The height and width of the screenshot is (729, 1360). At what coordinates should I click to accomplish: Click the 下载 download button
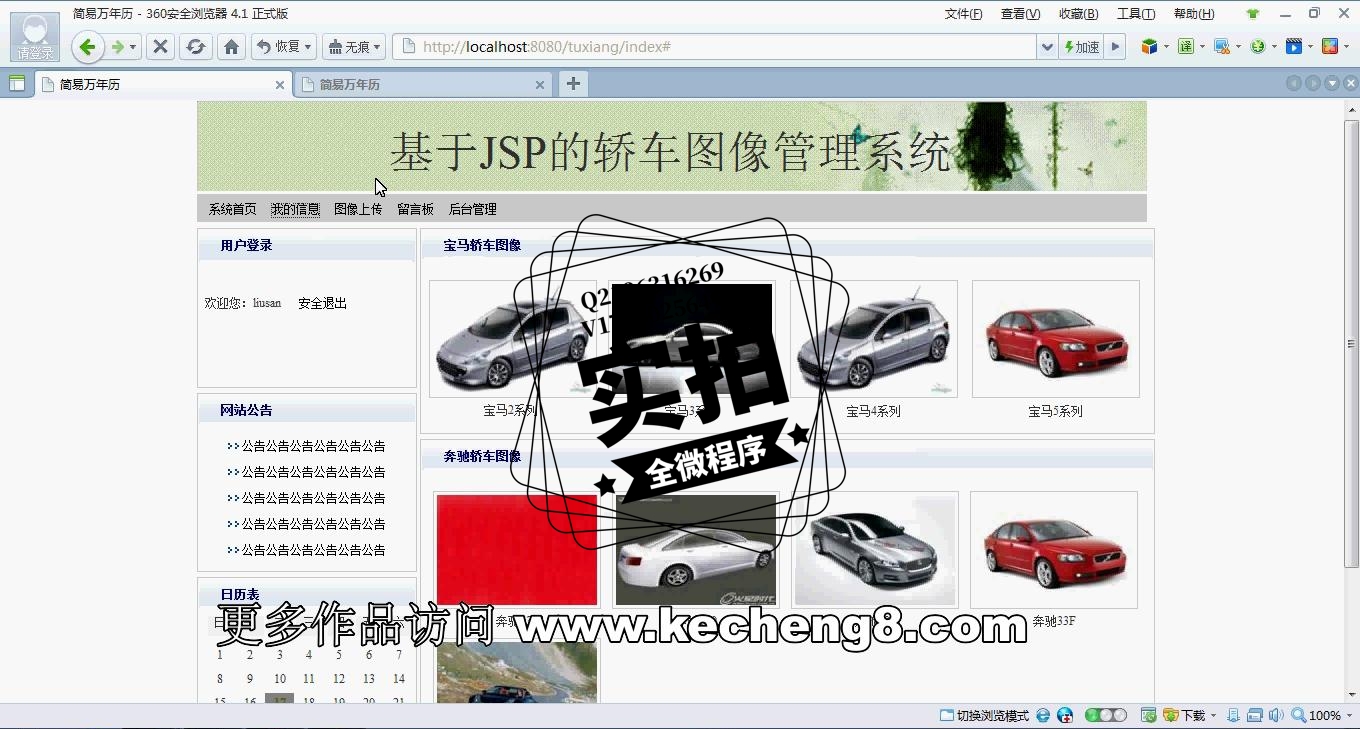[x=1186, y=716]
